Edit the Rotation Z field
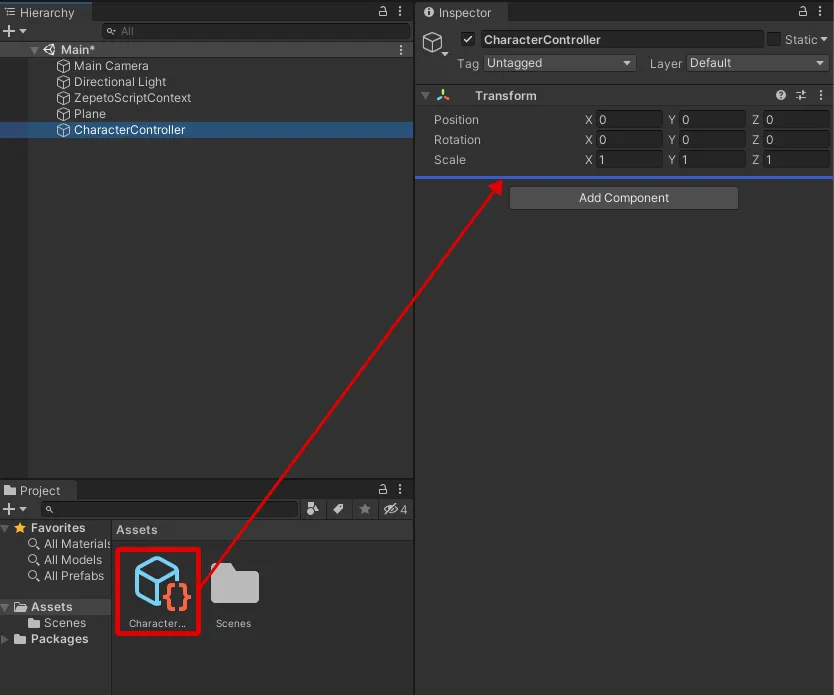 click(796, 140)
